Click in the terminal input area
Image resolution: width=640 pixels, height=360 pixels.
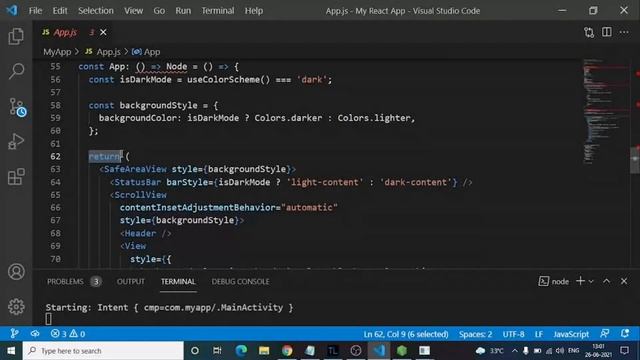tap(48, 319)
